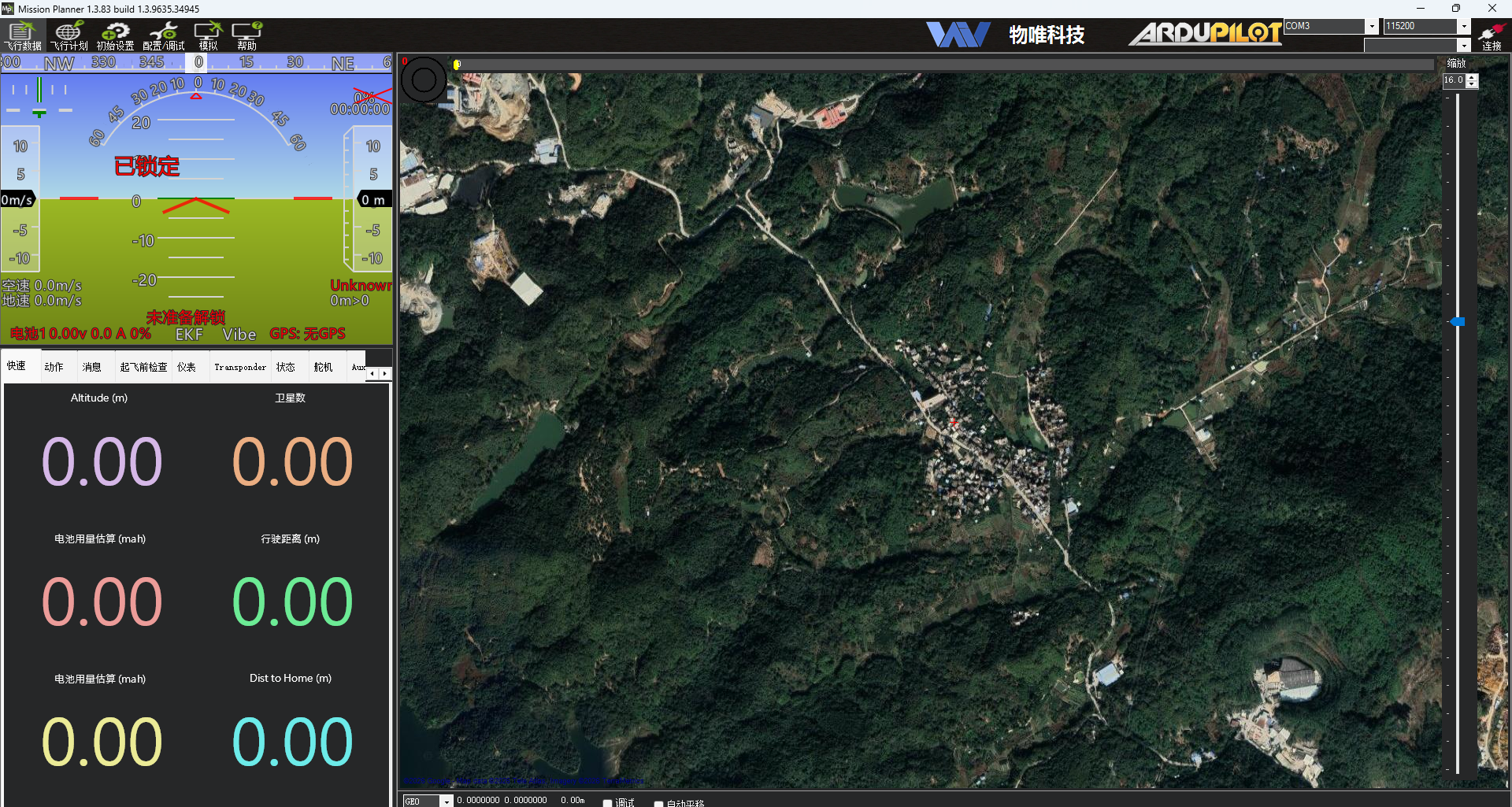Click the GPS: 无GPS status text
1512x807 pixels.
pos(308,334)
